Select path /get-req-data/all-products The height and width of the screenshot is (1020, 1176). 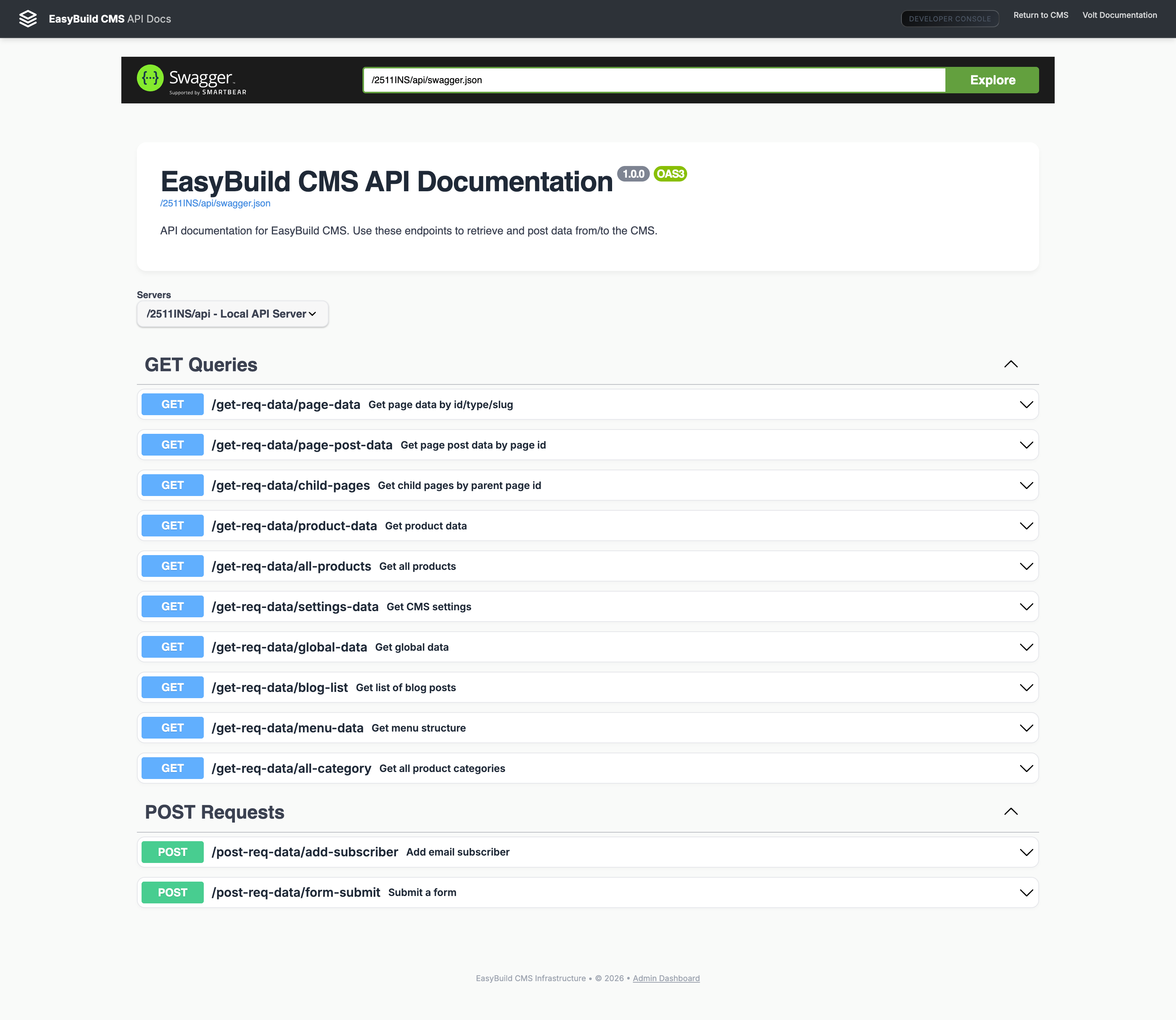291,566
